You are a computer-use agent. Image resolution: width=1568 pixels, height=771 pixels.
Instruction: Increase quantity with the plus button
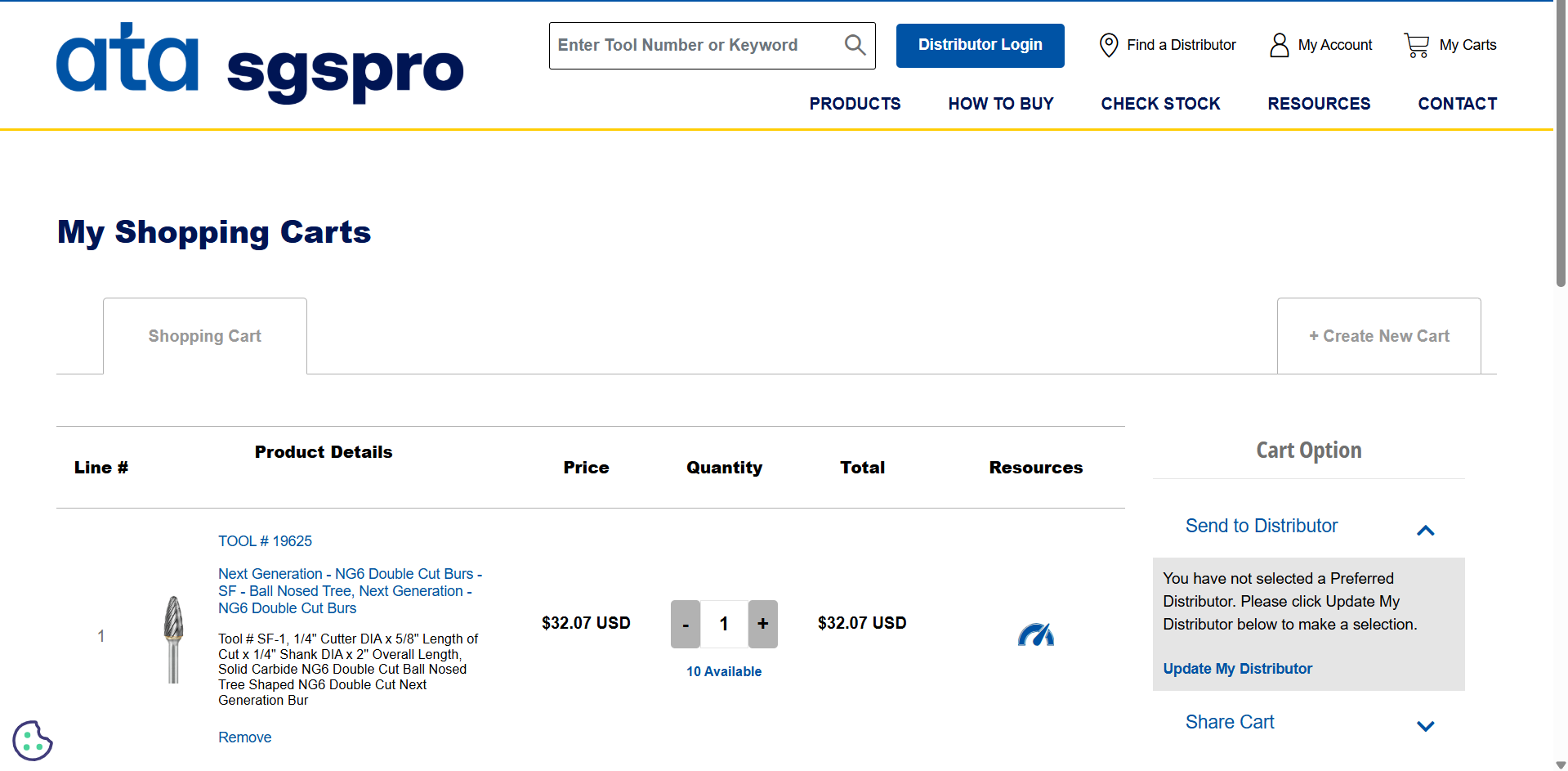coord(762,624)
